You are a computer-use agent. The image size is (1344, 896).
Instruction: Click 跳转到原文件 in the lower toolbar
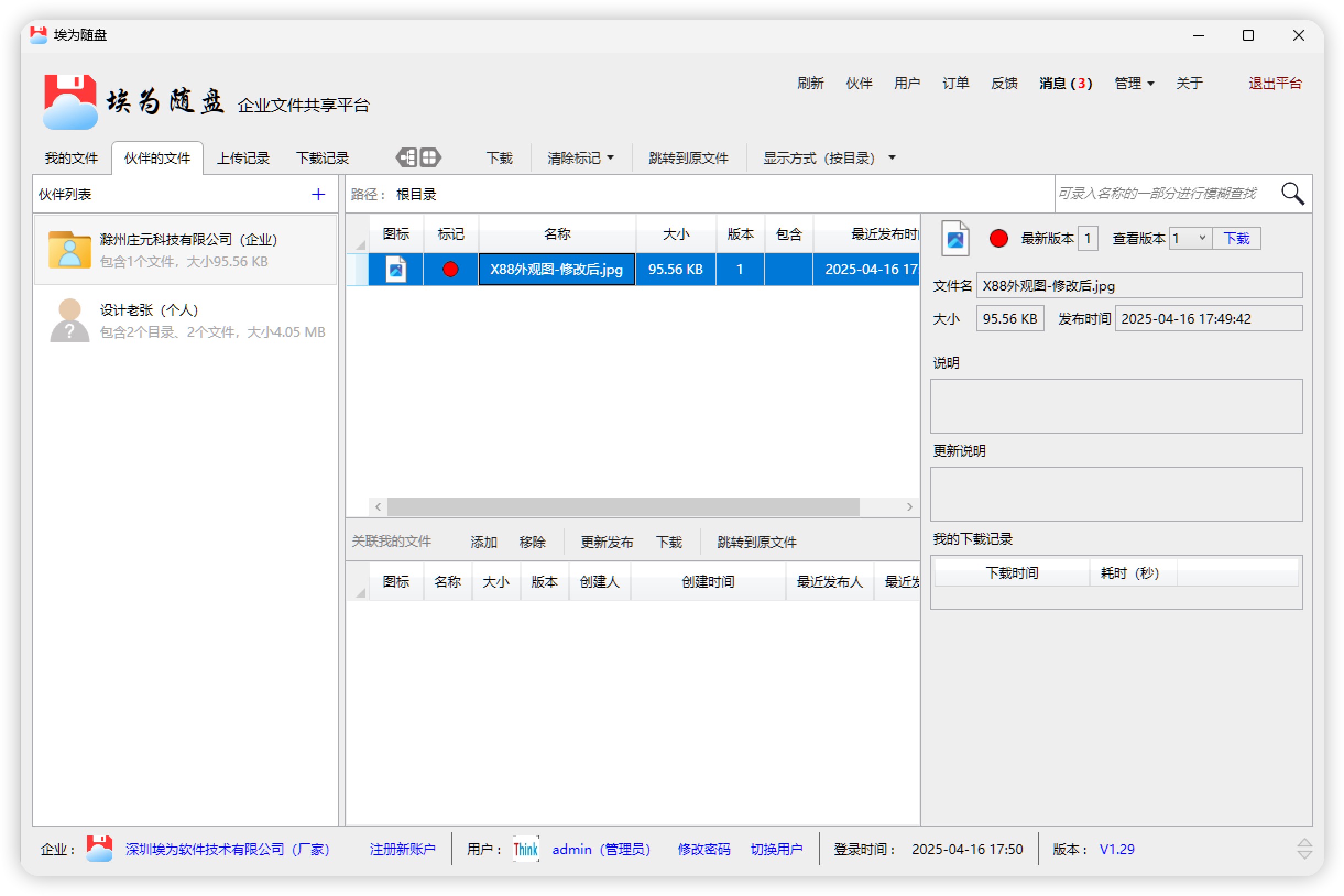click(757, 542)
